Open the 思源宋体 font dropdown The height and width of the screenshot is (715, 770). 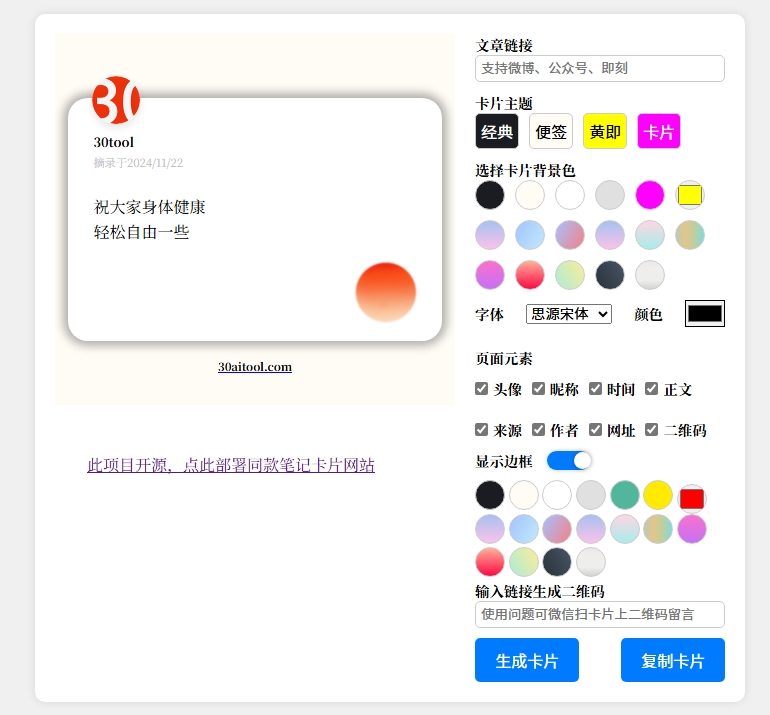(569, 314)
